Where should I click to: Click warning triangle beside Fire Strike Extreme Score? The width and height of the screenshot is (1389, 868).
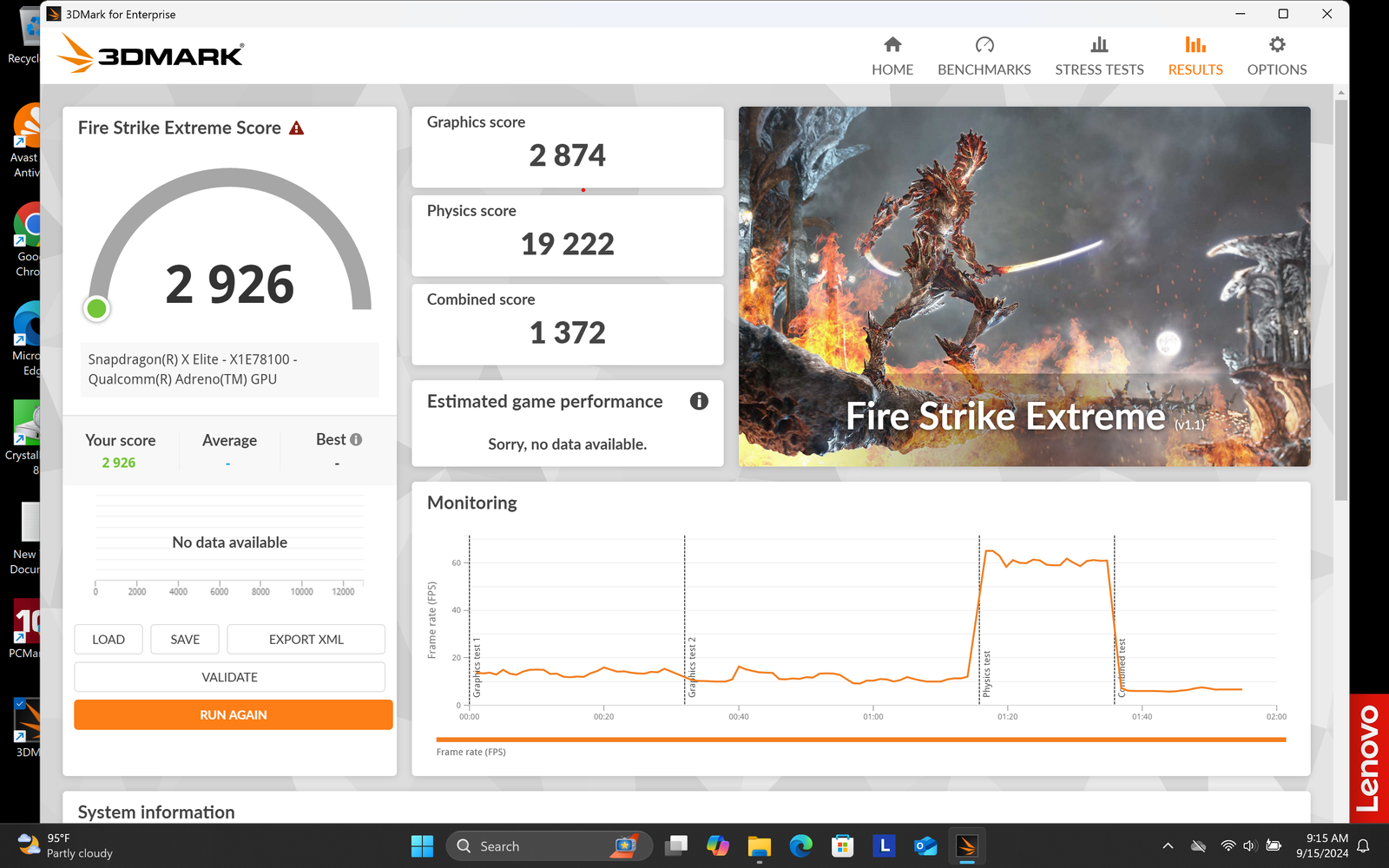pos(297,128)
